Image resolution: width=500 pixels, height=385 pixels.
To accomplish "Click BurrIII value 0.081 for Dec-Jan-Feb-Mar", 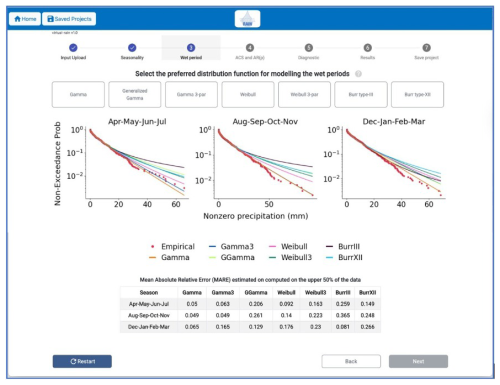I will [x=343, y=327].
